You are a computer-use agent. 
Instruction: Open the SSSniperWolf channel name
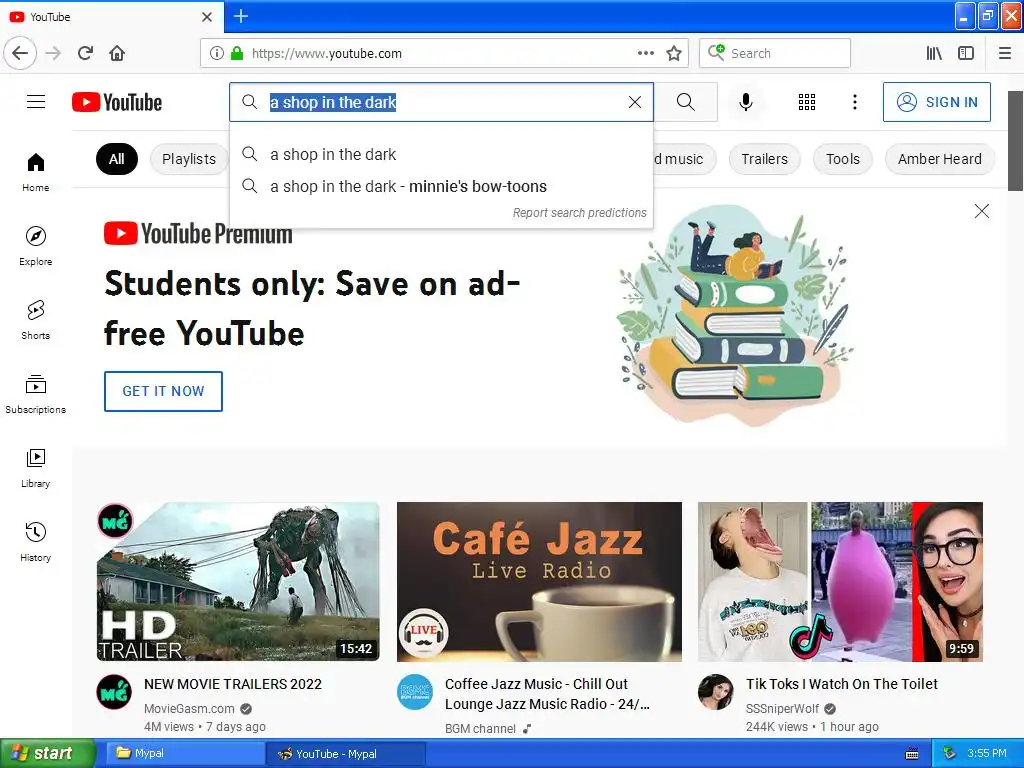click(x=782, y=709)
